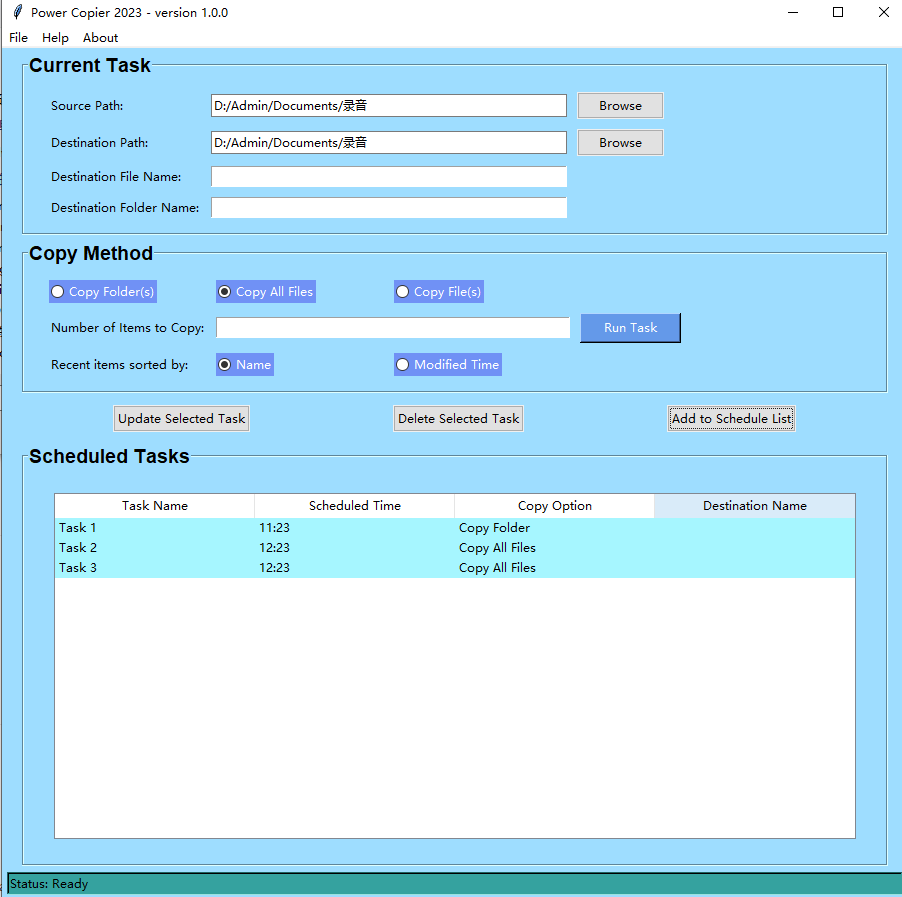
Task: Click the Run Task button
Action: [x=630, y=328]
